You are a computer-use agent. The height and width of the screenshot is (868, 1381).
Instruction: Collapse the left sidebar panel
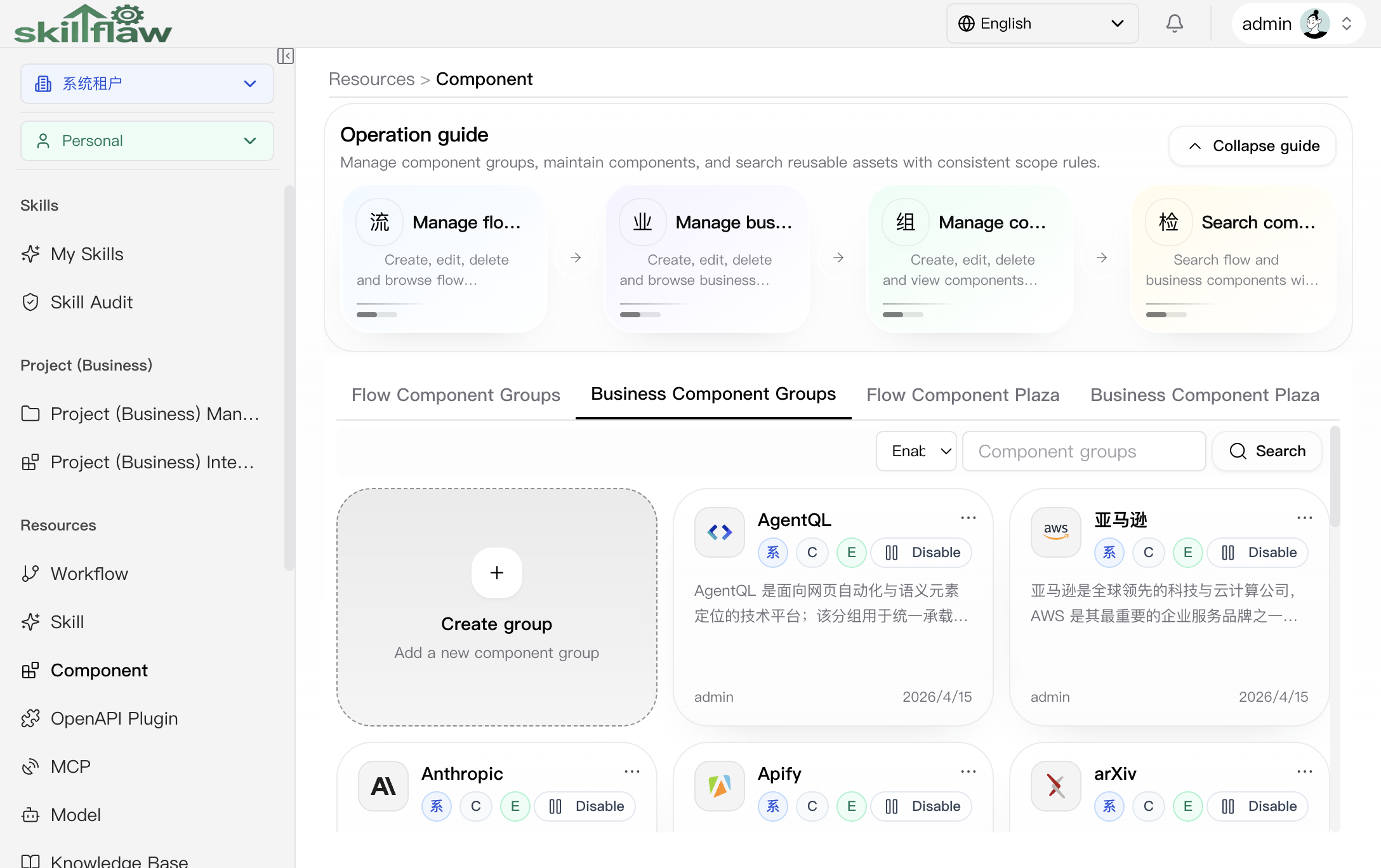(x=286, y=56)
